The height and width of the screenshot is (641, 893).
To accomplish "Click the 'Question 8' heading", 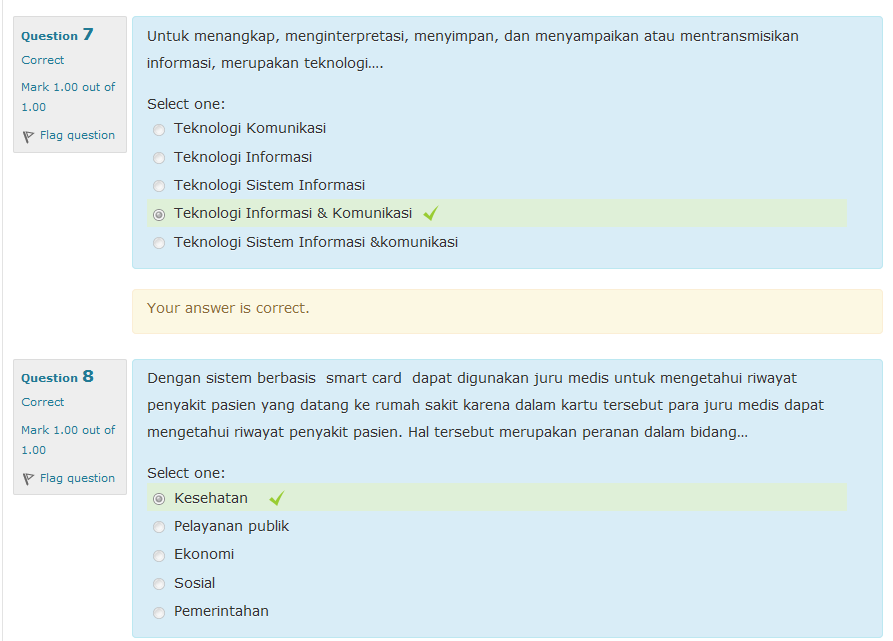I will (57, 377).
